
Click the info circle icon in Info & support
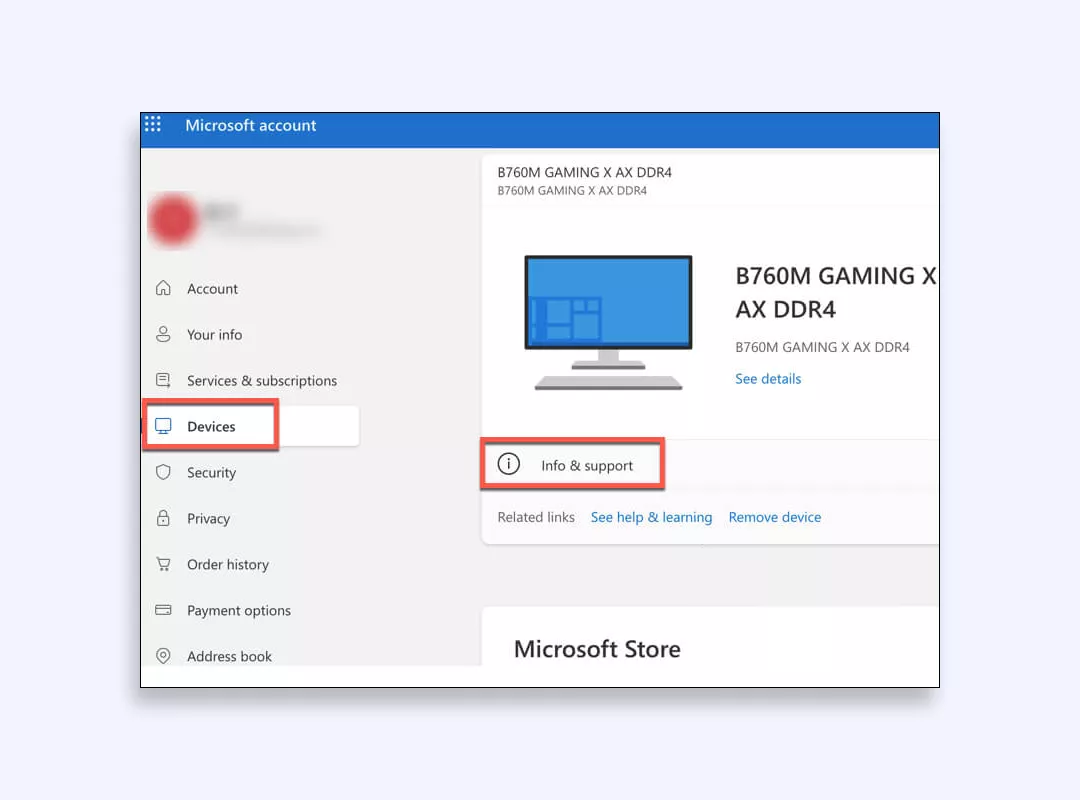(x=510, y=464)
